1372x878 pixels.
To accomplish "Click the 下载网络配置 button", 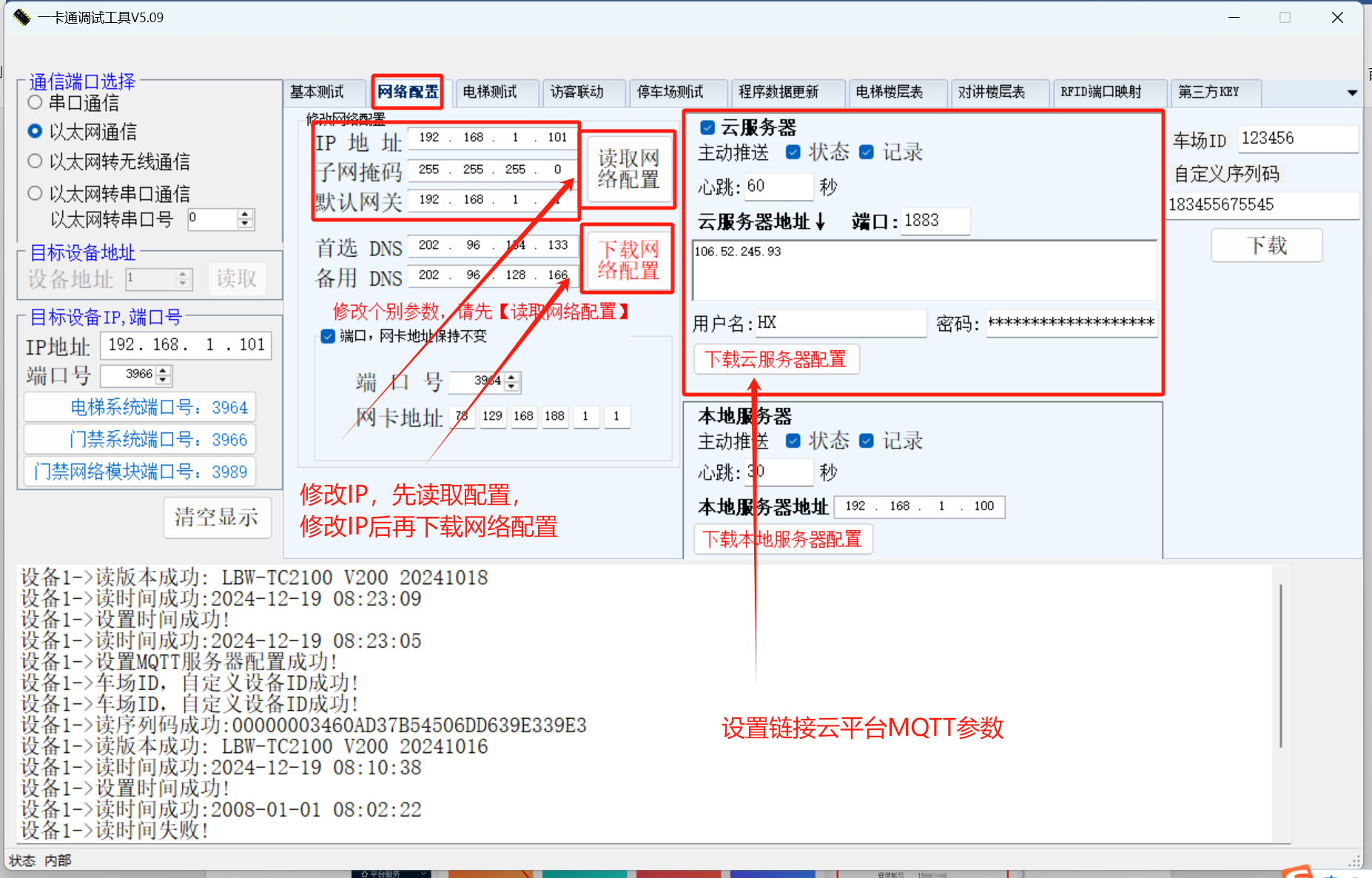I will [628, 259].
